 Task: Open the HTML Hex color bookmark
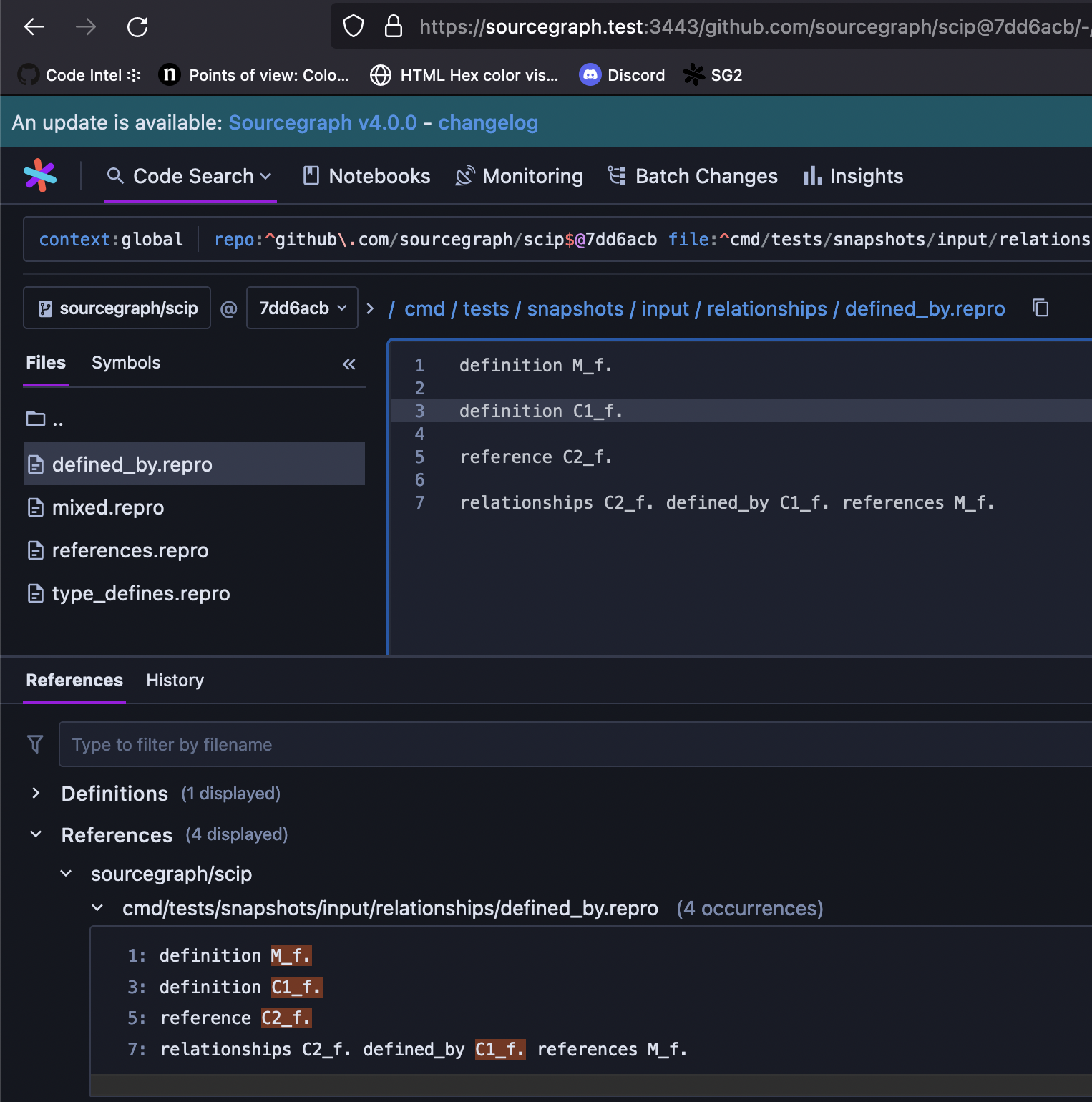(x=464, y=75)
